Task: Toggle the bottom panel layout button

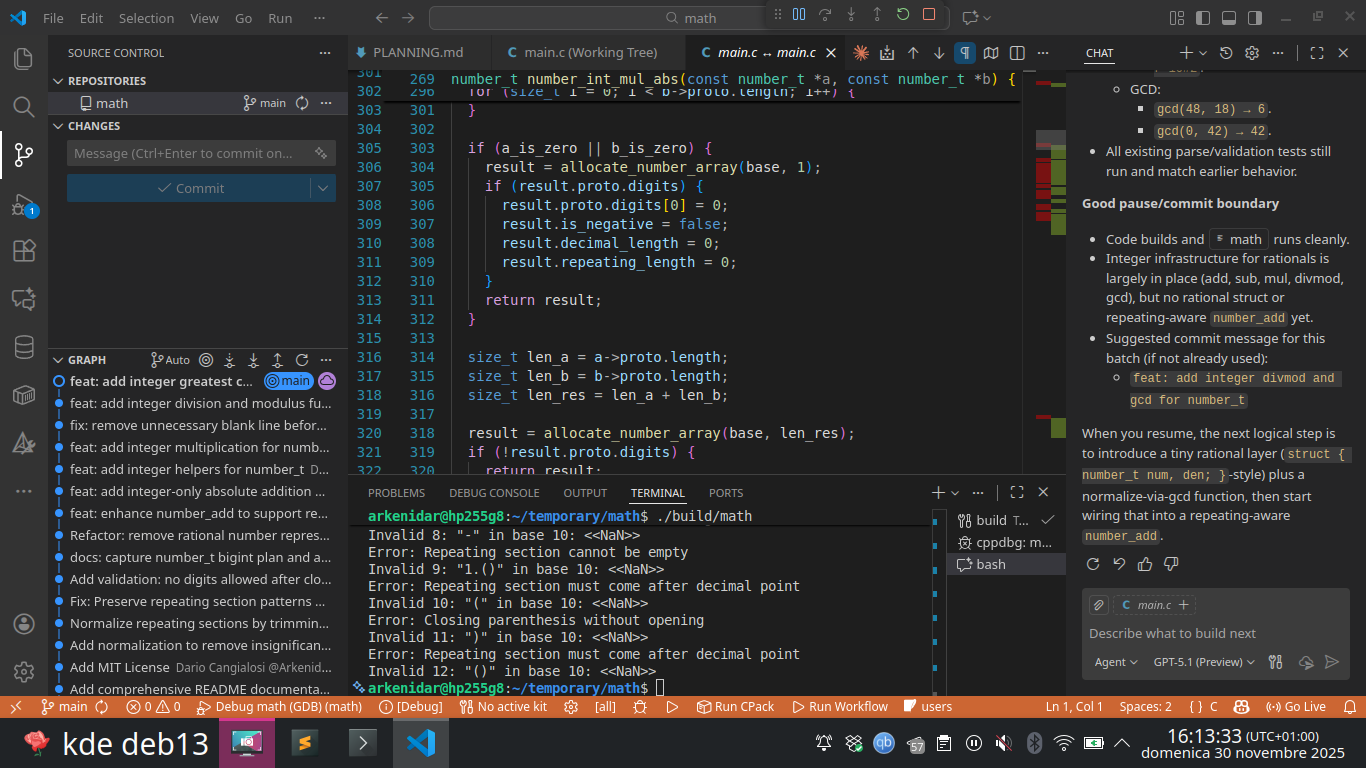Action: click(x=1229, y=18)
